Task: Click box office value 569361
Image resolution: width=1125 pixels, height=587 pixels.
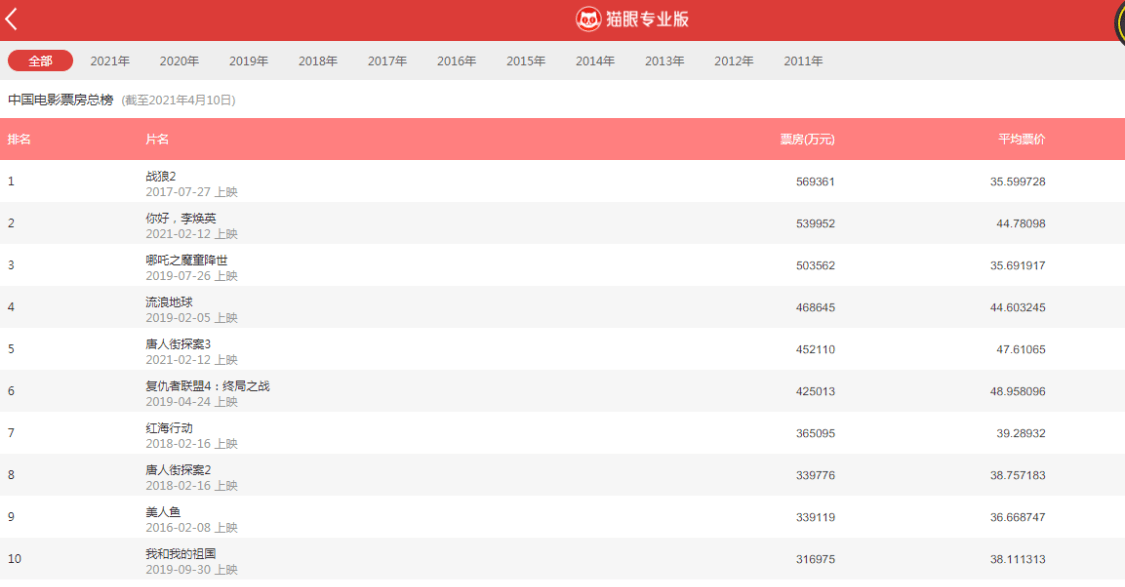Action: [815, 182]
